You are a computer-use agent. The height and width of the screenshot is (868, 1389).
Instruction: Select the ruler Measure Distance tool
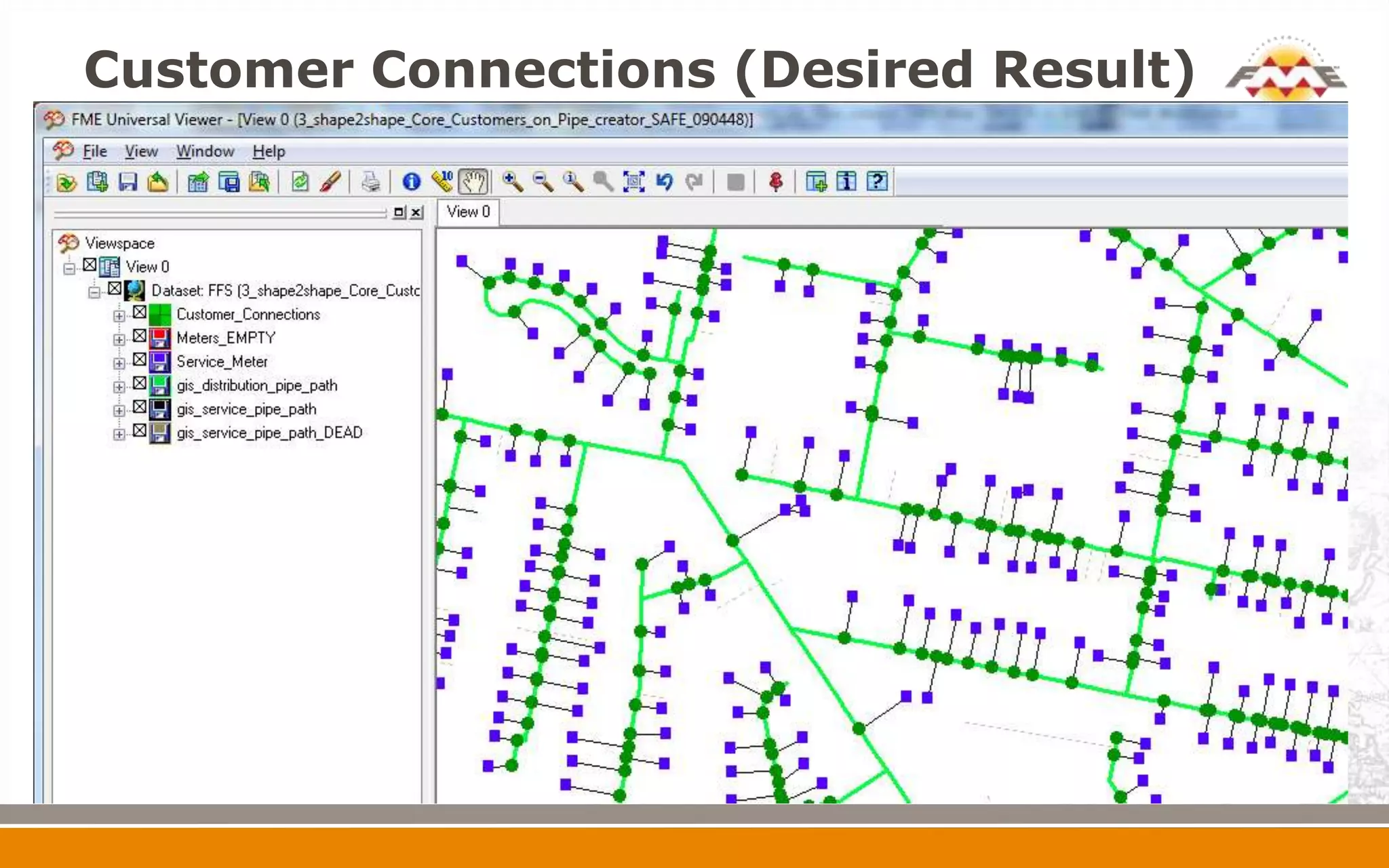[442, 182]
